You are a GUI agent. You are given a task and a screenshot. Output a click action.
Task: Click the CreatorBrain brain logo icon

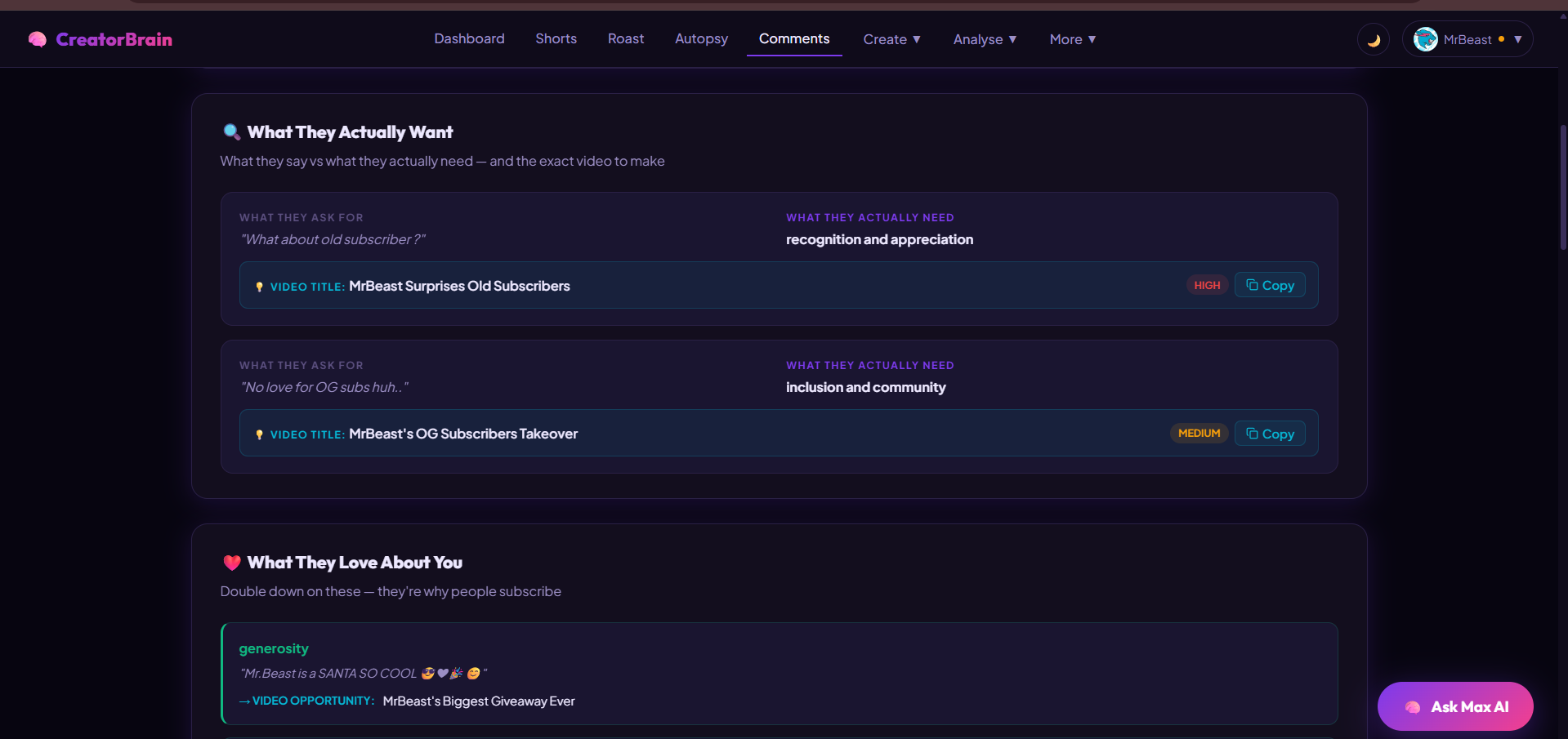tap(38, 39)
